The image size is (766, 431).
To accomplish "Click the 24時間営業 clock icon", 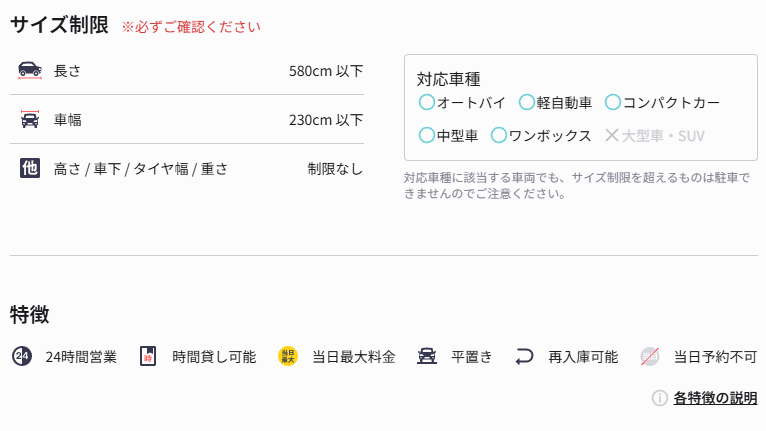I will click(22, 356).
